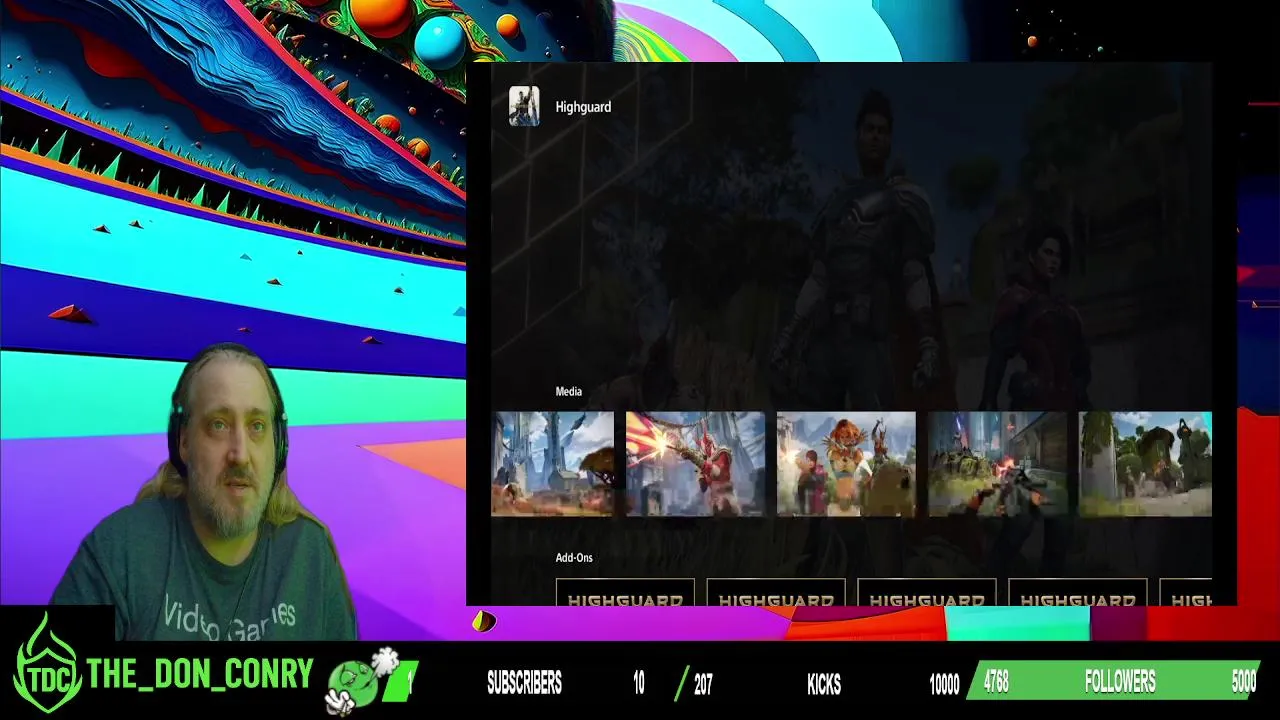This screenshot has width=1280, height=720.
Task: Click the 5000 followers goal value
Action: [x=1243, y=682]
